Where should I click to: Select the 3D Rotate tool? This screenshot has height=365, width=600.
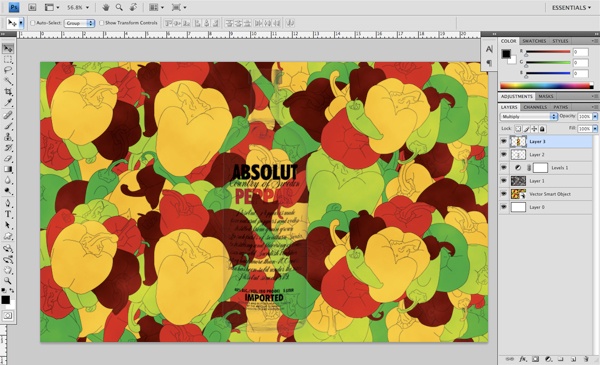coord(8,249)
